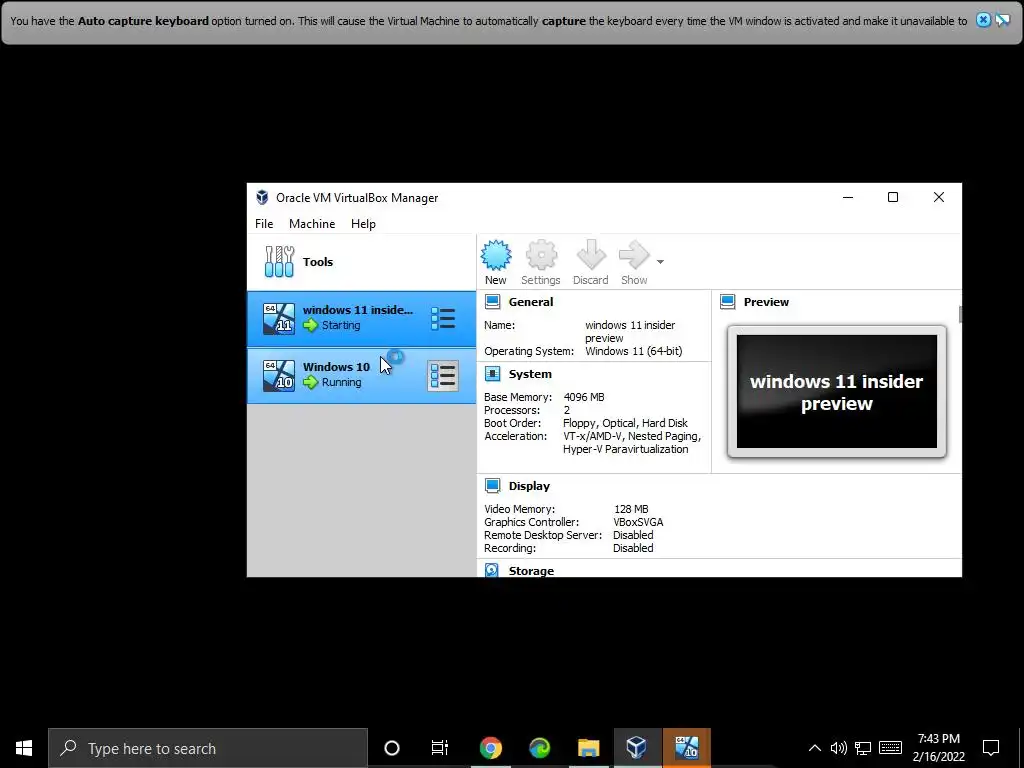Select the windows 11 insider preview VM

pos(361,319)
